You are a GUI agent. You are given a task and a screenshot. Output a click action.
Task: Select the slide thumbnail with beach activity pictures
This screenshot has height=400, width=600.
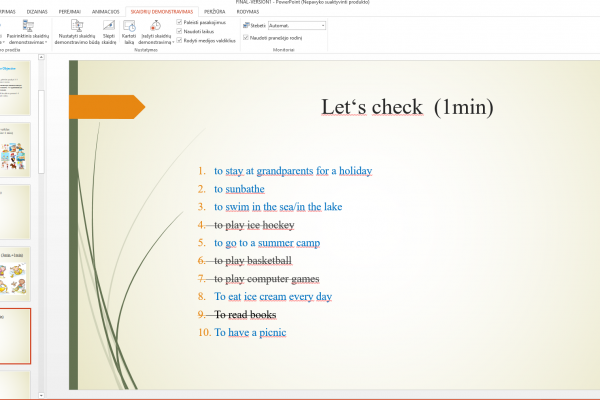[15, 150]
